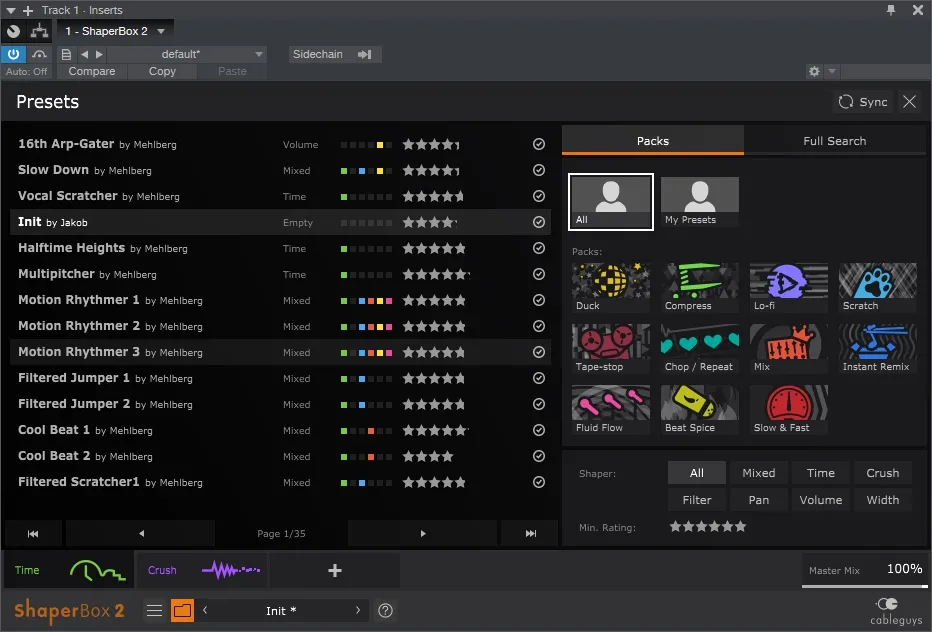Expand the Track 1 Inserts window menu arrow

[x=11, y=10]
